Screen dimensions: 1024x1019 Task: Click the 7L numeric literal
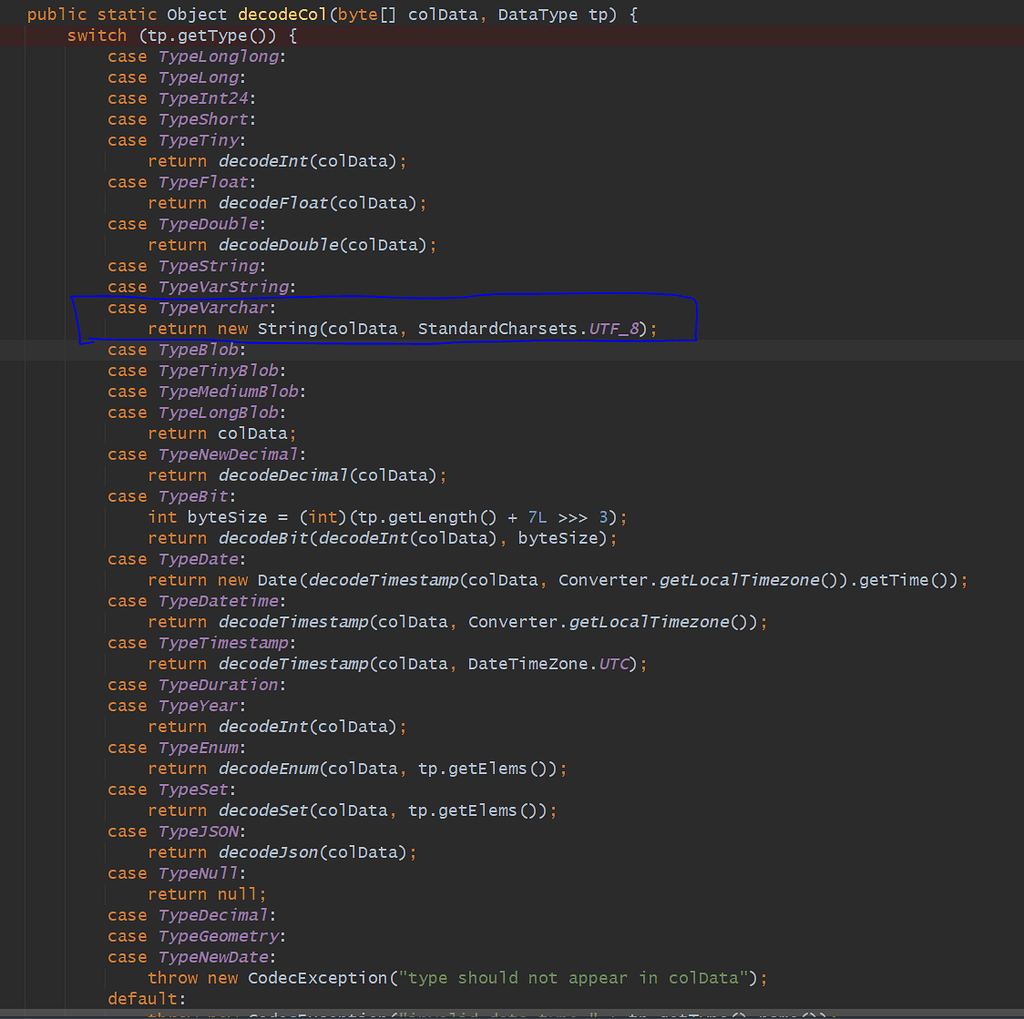pos(537,517)
